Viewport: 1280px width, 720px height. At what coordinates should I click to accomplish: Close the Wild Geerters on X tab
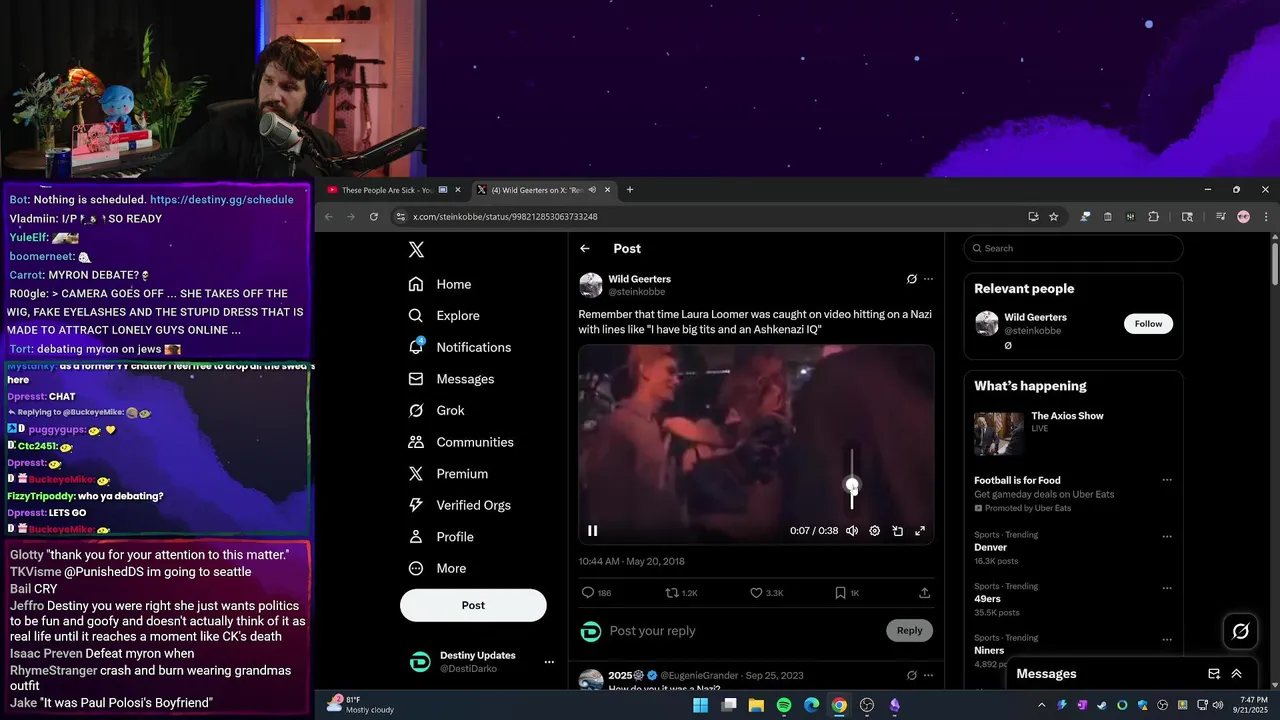coord(607,190)
